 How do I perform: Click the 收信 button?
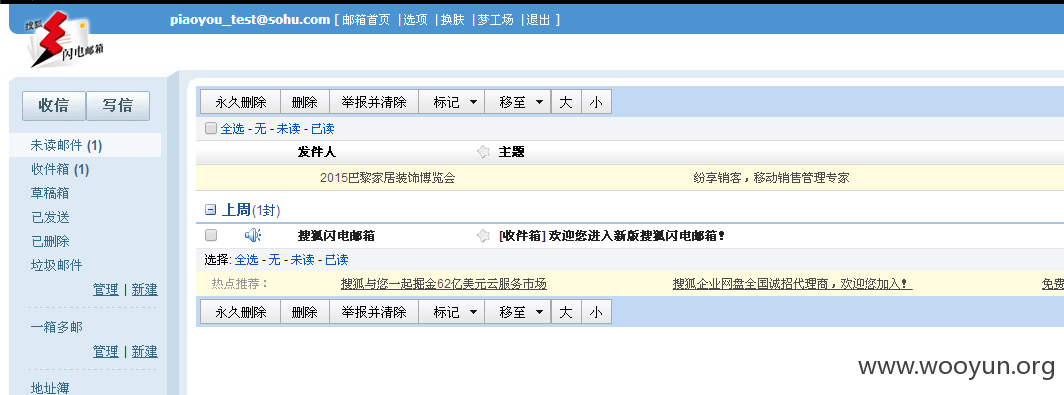(x=54, y=106)
